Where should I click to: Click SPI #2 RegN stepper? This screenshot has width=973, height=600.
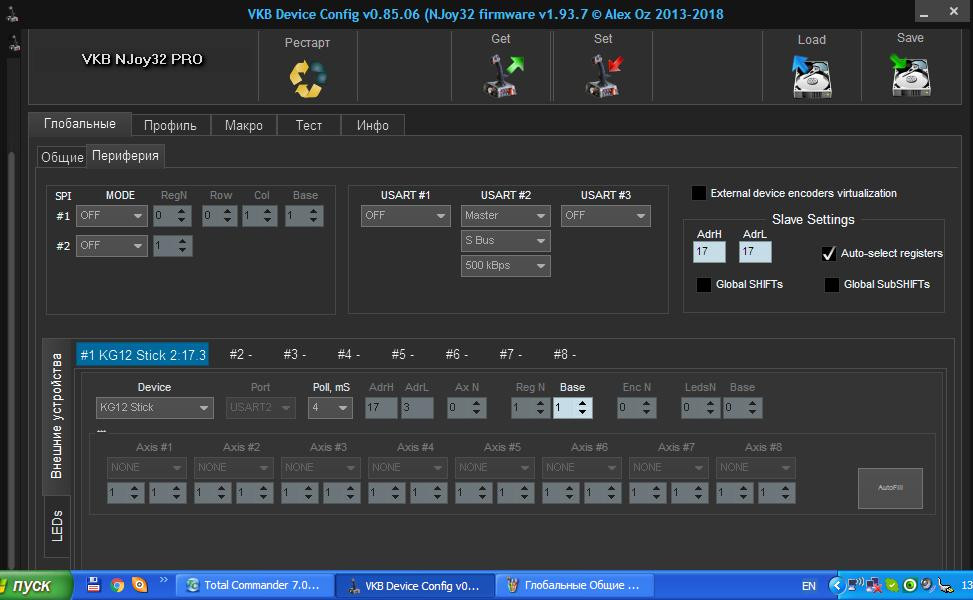coord(173,246)
